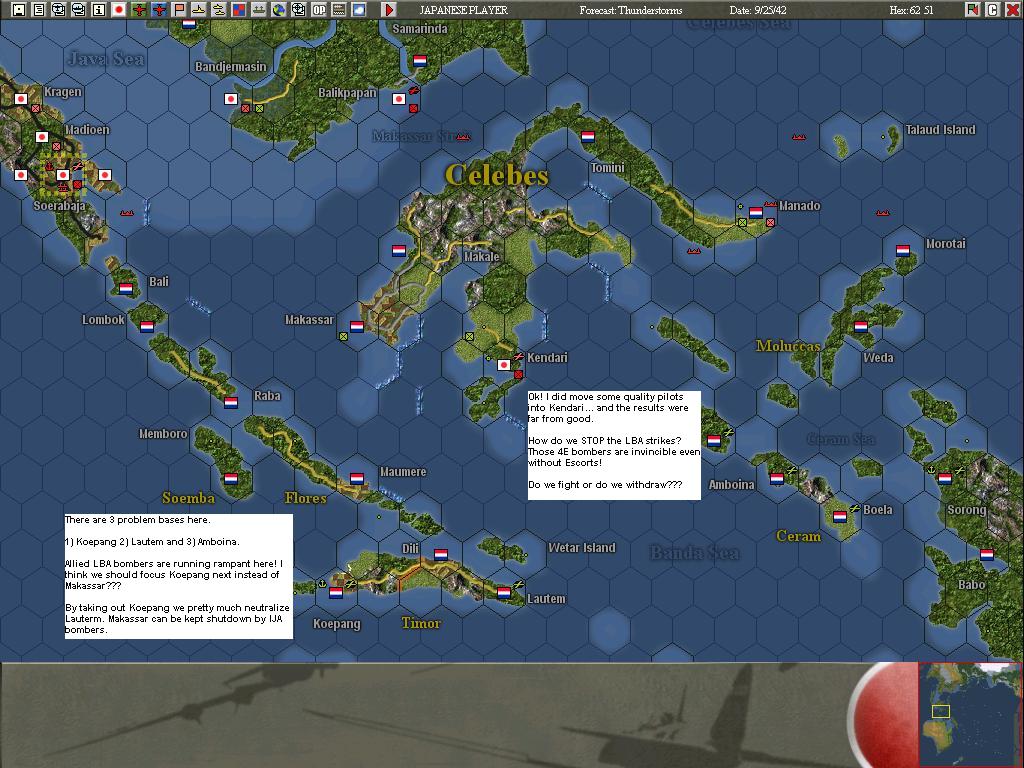Select the Japanese flag base at Madioen
Screen dimensions: 1024x768
[x=42, y=137]
